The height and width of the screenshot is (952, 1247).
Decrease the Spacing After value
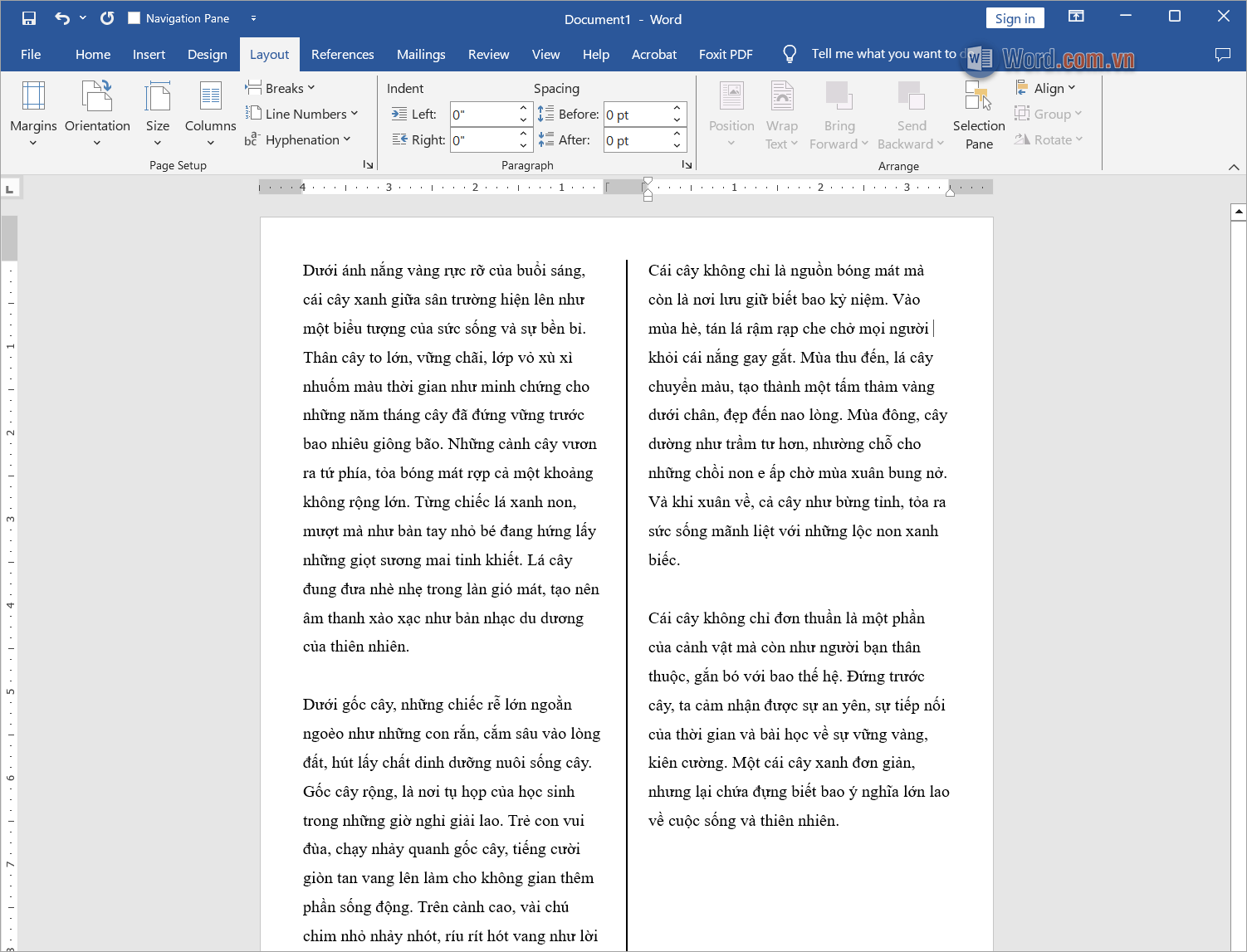tap(677, 145)
